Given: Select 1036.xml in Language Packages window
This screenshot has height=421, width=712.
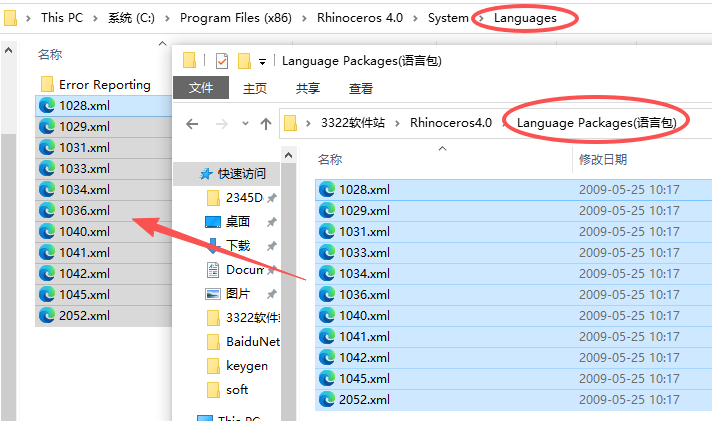Looking at the screenshot, I should point(513,294).
